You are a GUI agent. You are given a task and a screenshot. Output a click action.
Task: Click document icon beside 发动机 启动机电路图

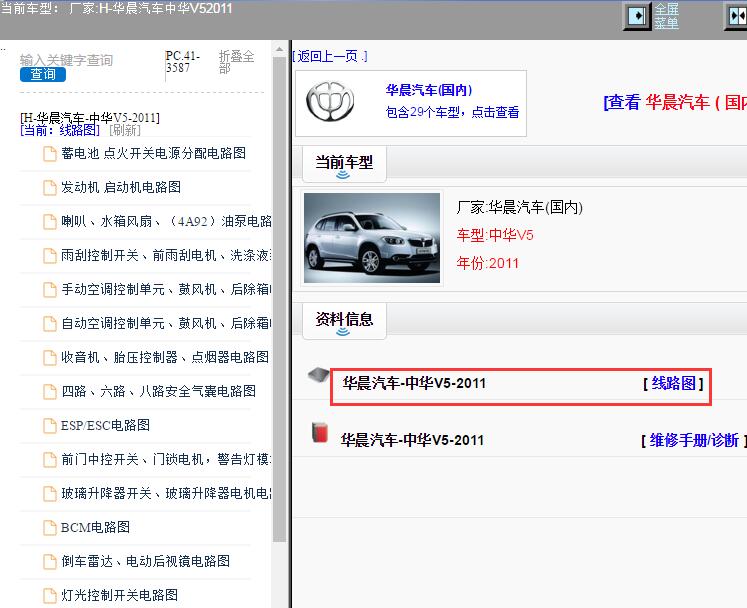[x=50, y=187]
